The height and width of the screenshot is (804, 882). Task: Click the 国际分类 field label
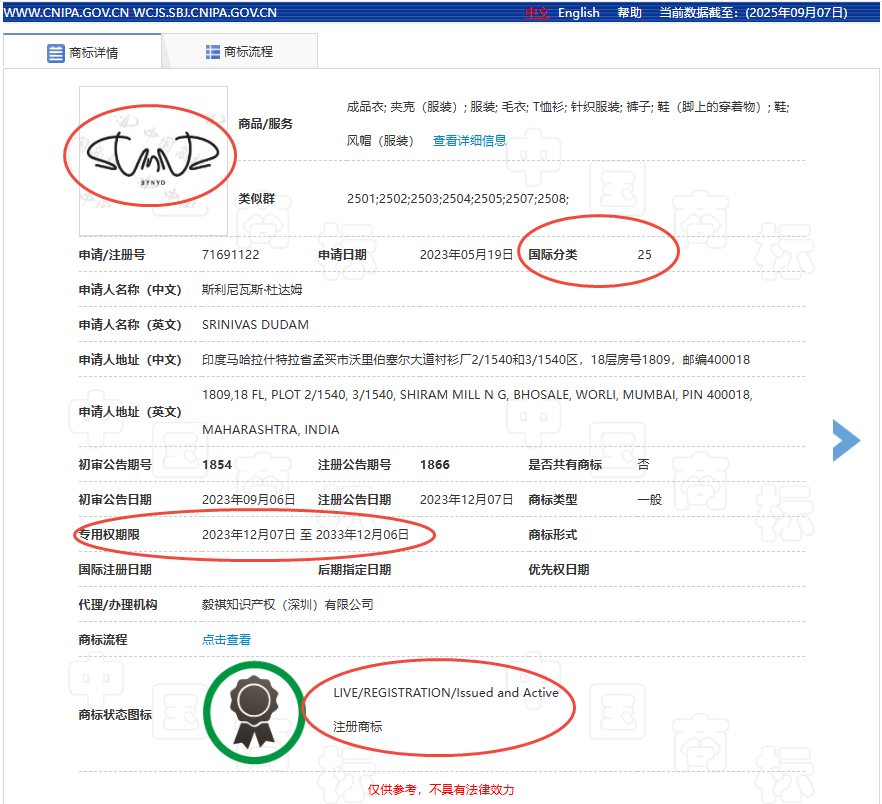[552, 255]
